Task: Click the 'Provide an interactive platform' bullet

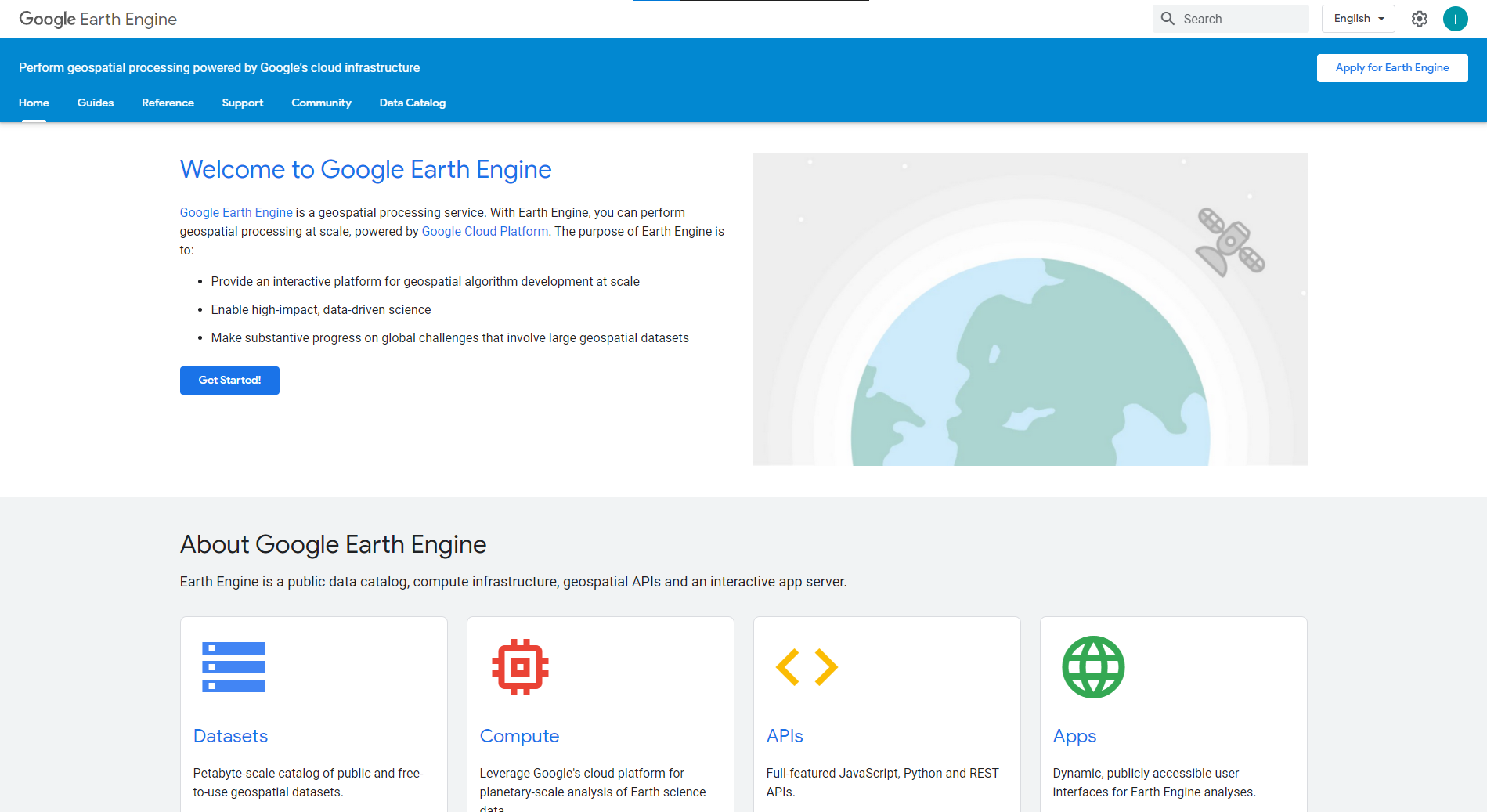Action: (x=425, y=282)
